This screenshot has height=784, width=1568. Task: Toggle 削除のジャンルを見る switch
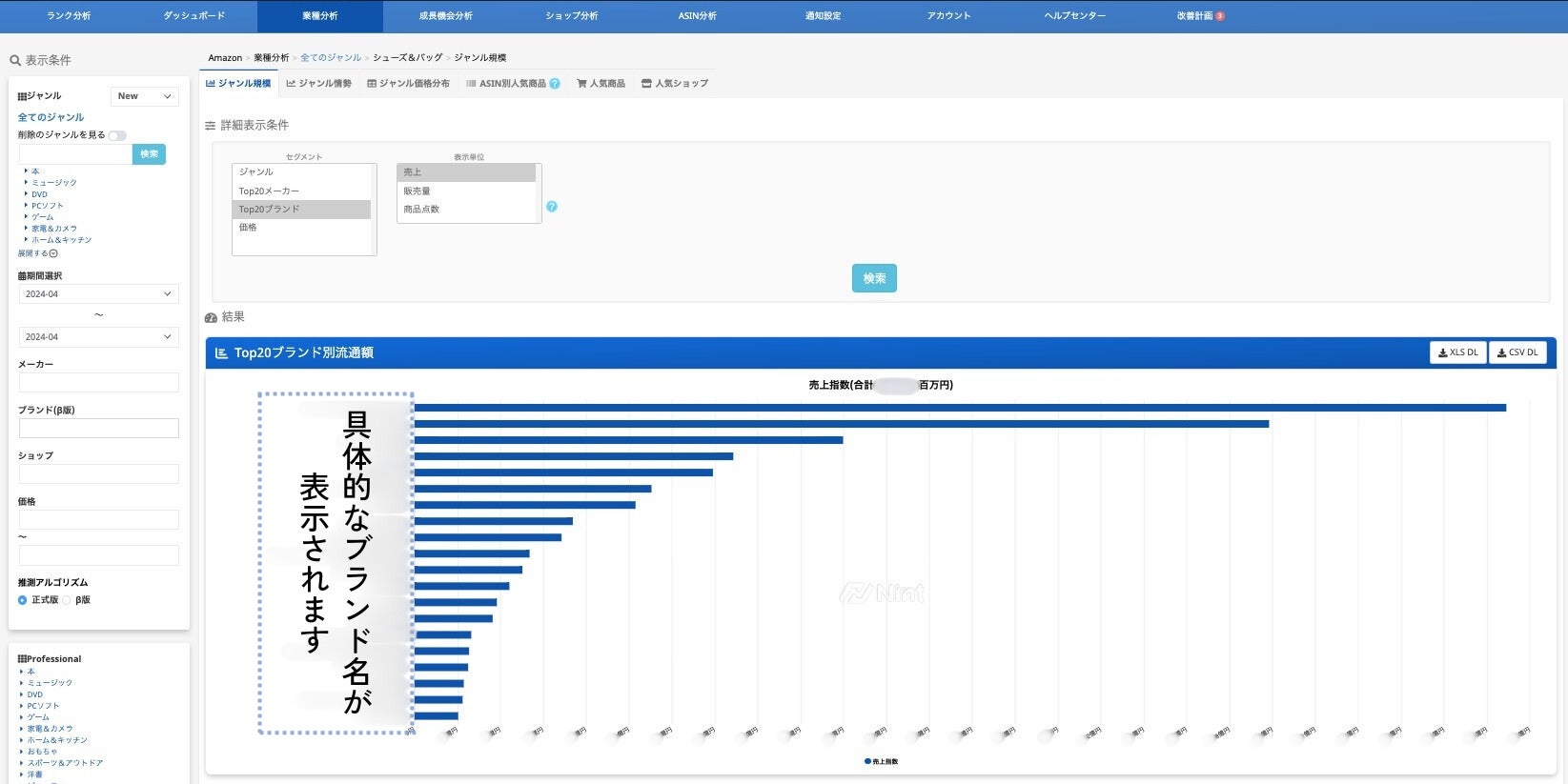[x=116, y=135]
